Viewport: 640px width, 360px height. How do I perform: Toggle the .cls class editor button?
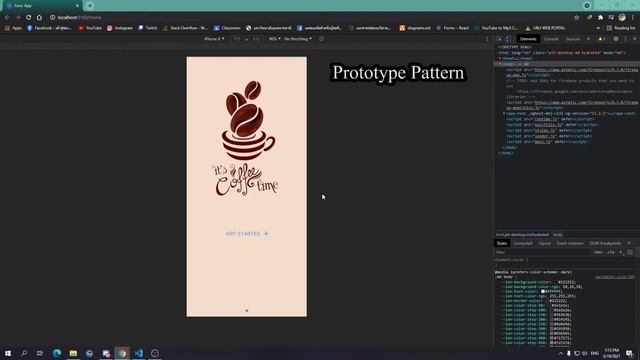coord(610,252)
